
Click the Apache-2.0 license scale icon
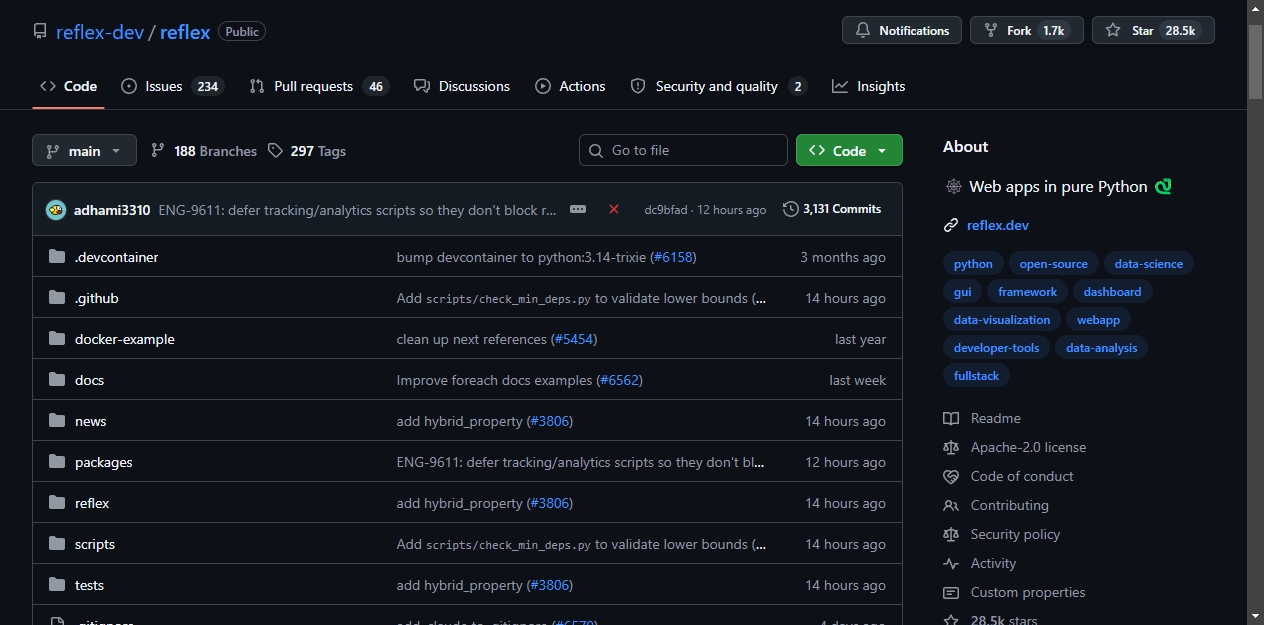tap(951, 447)
